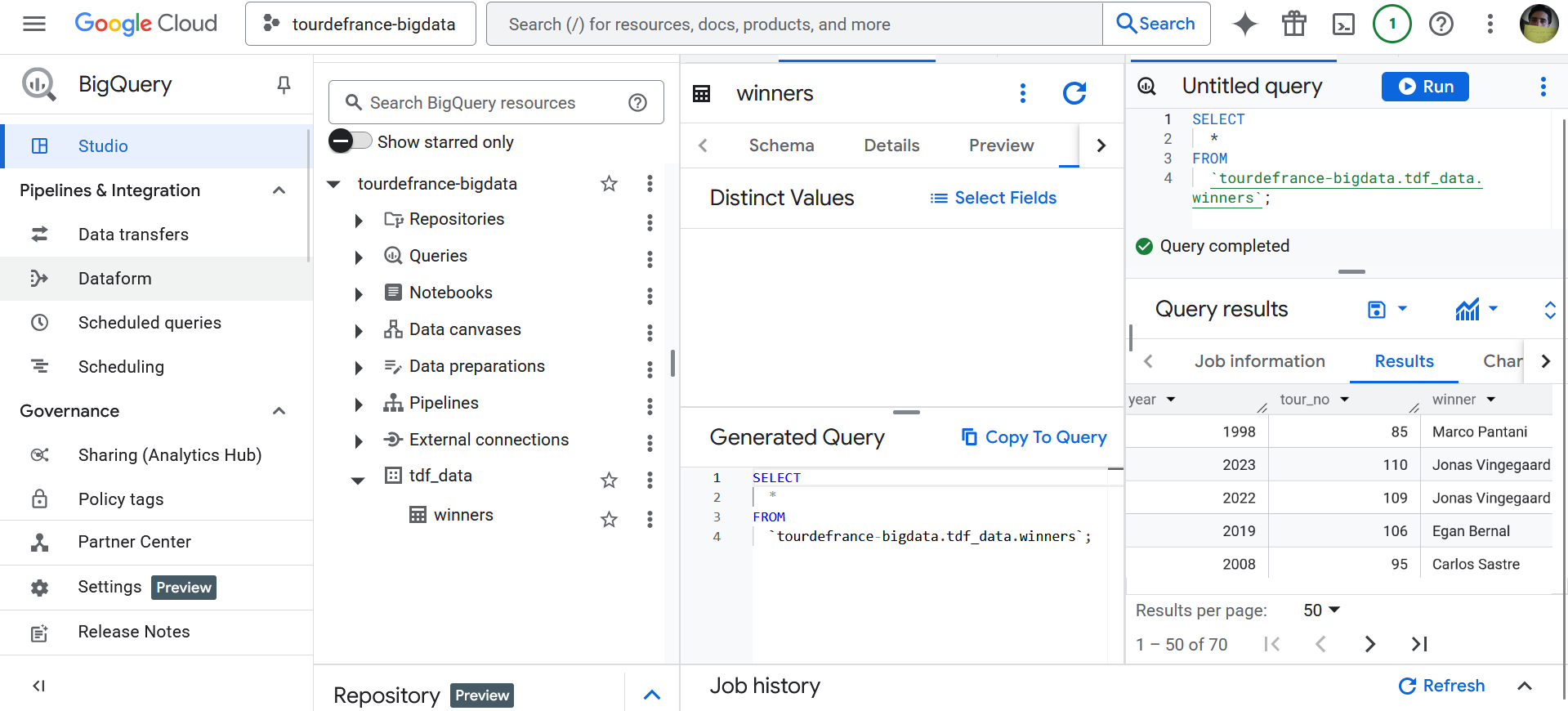Expand the Queries node
This screenshot has height=711, width=1568.
358,257
